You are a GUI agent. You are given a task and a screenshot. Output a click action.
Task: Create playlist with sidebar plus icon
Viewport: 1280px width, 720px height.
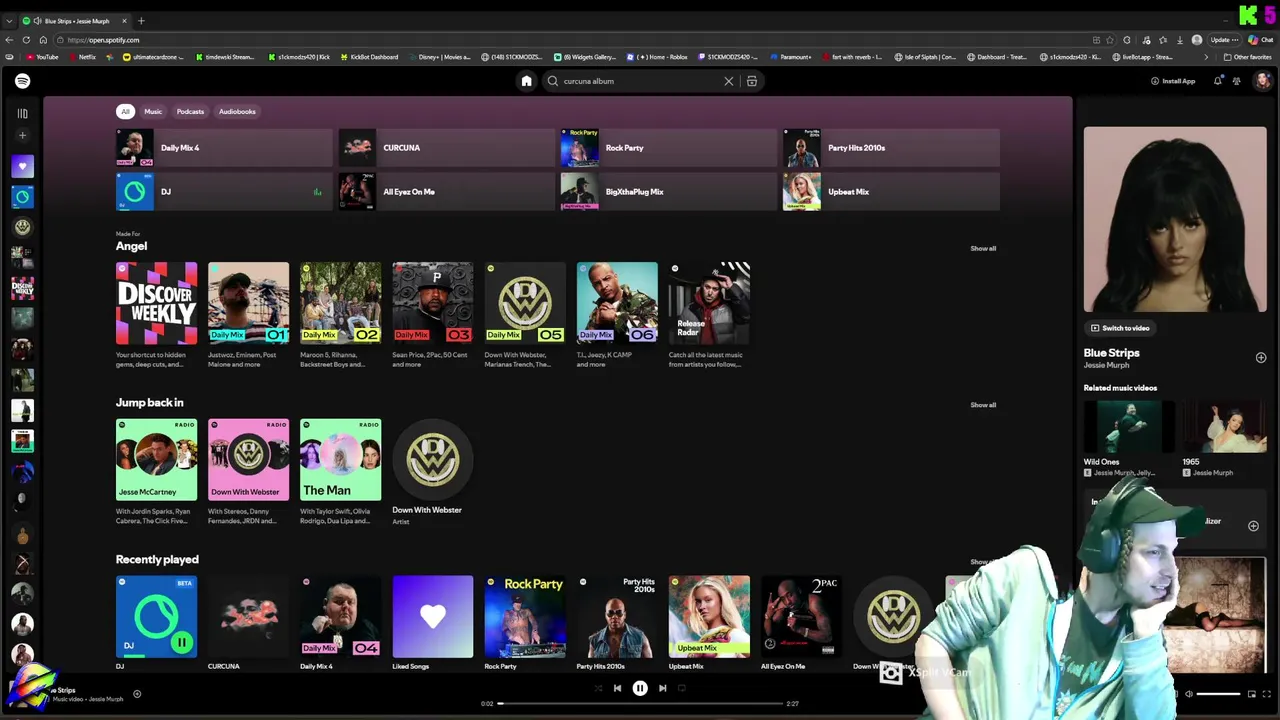22,135
